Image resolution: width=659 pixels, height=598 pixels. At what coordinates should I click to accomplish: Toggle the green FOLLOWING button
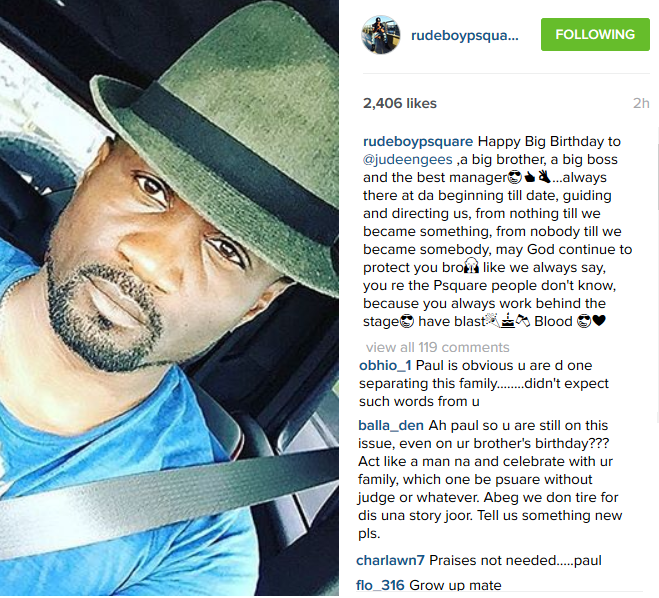click(x=595, y=34)
